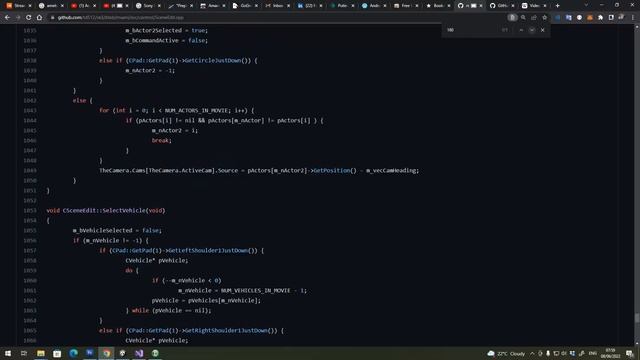Open the Windows Start menu

8,353
